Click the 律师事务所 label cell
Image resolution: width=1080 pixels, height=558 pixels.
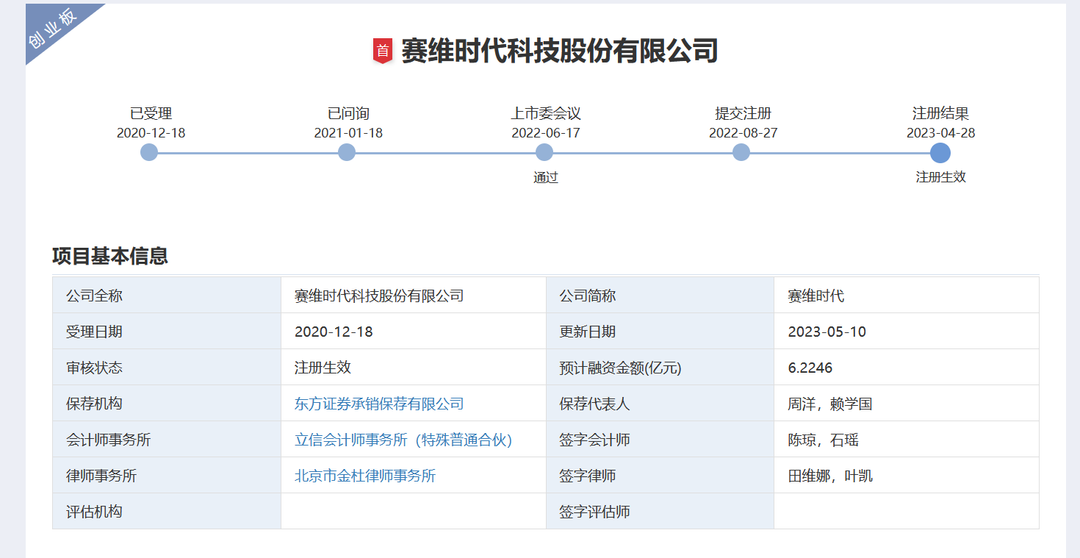pyautogui.click(x=167, y=476)
